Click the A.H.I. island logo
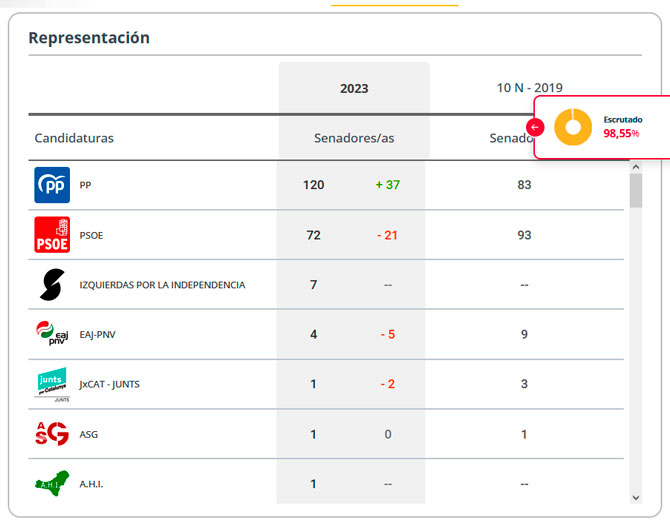This screenshot has width=670, height=527. click(52, 483)
